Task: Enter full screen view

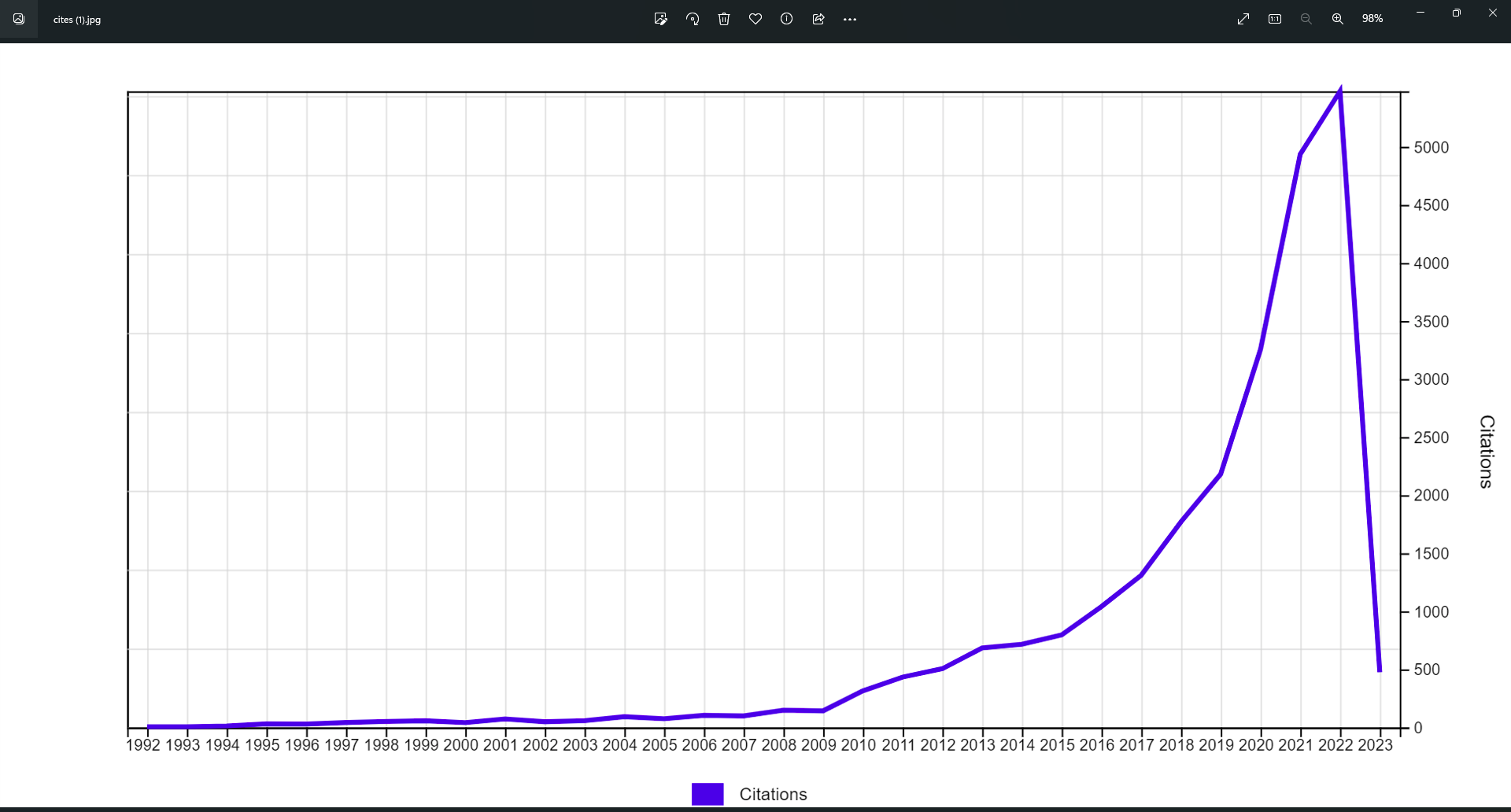Action: [1243, 19]
